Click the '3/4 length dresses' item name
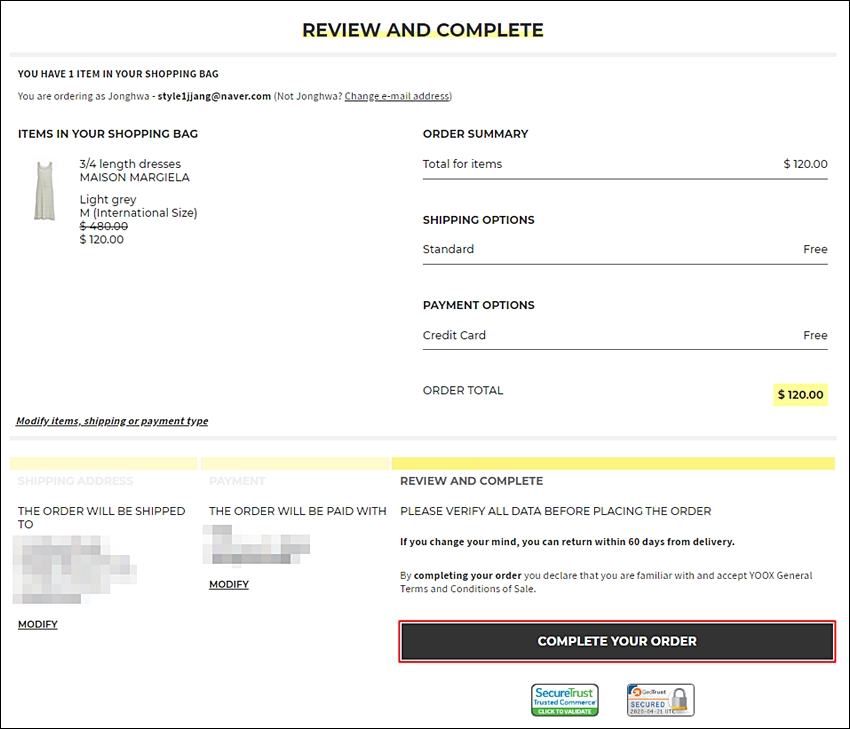This screenshot has height=729, width=850. tap(130, 164)
